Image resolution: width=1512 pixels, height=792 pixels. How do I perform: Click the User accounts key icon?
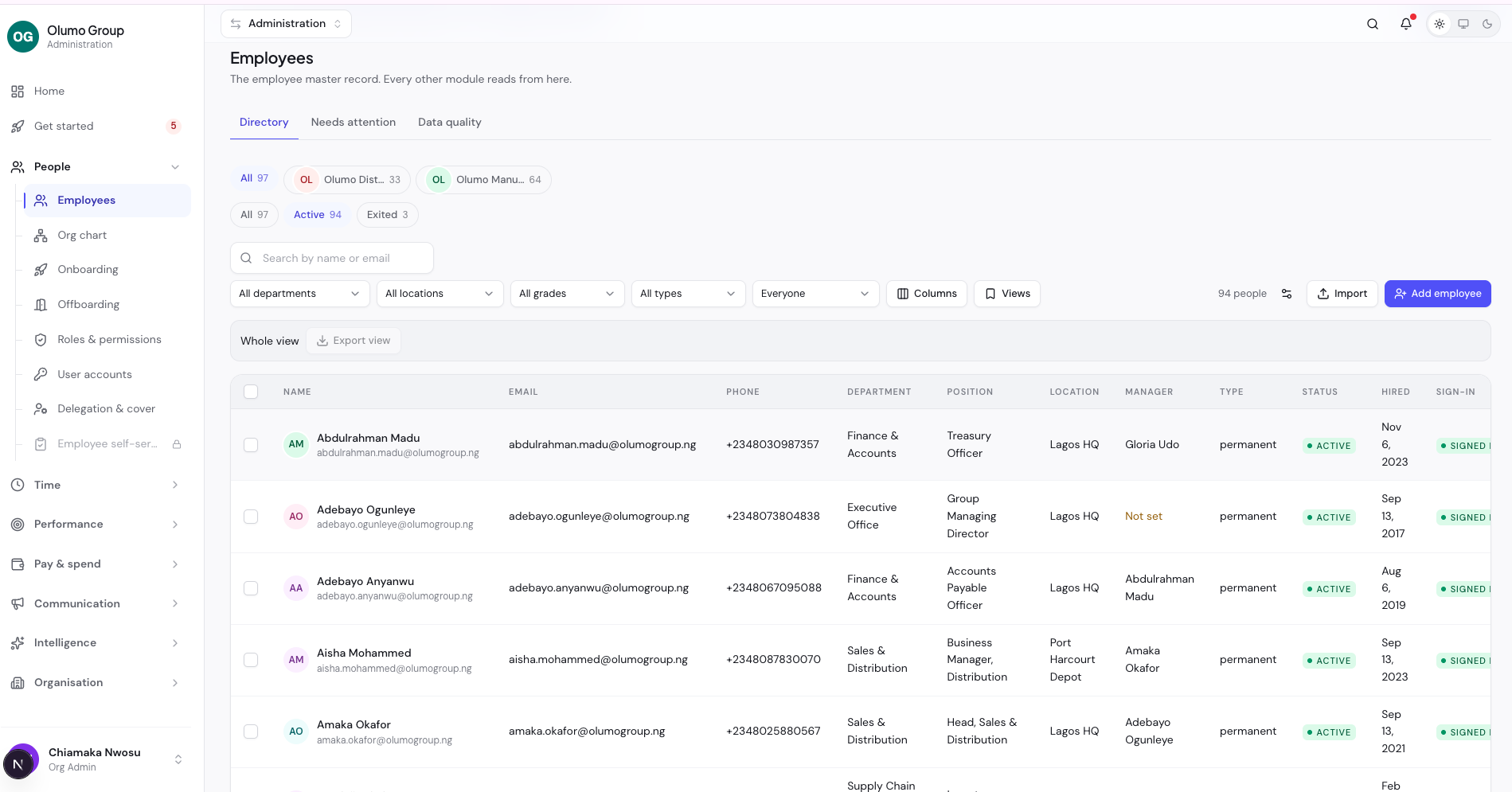[x=41, y=374]
